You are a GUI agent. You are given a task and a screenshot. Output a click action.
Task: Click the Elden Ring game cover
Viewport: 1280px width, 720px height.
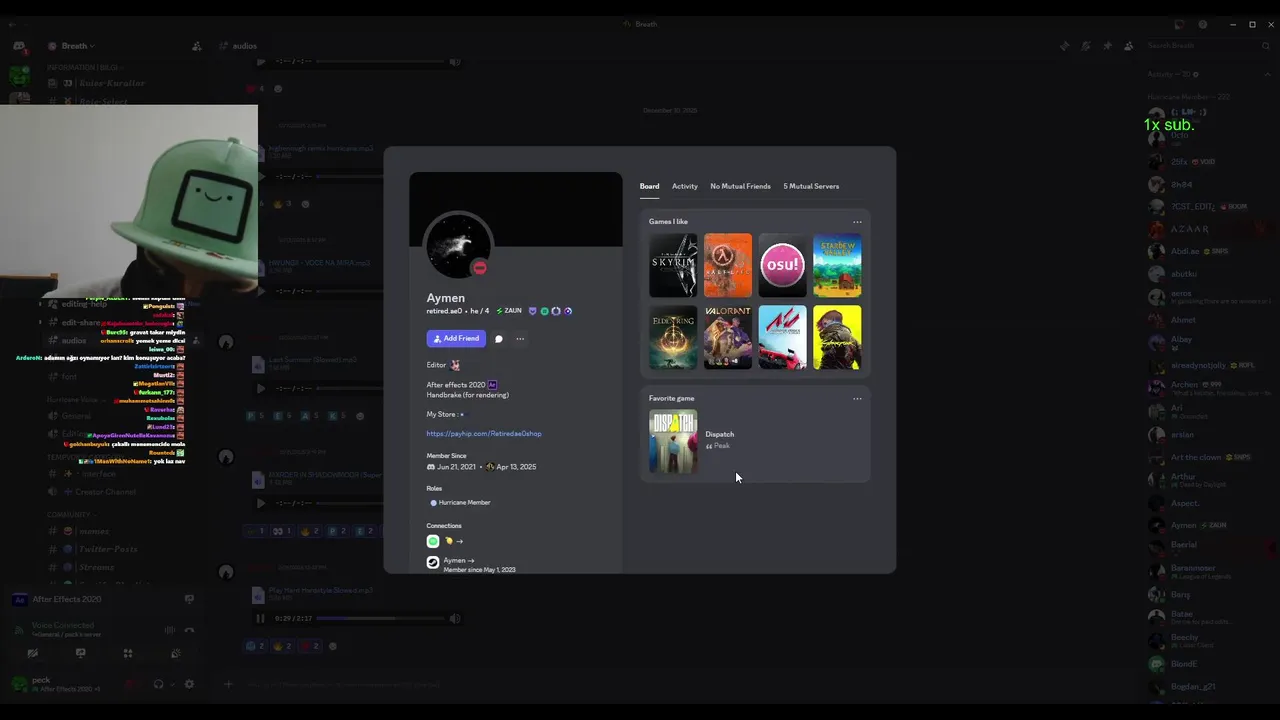tap(673, 338)
